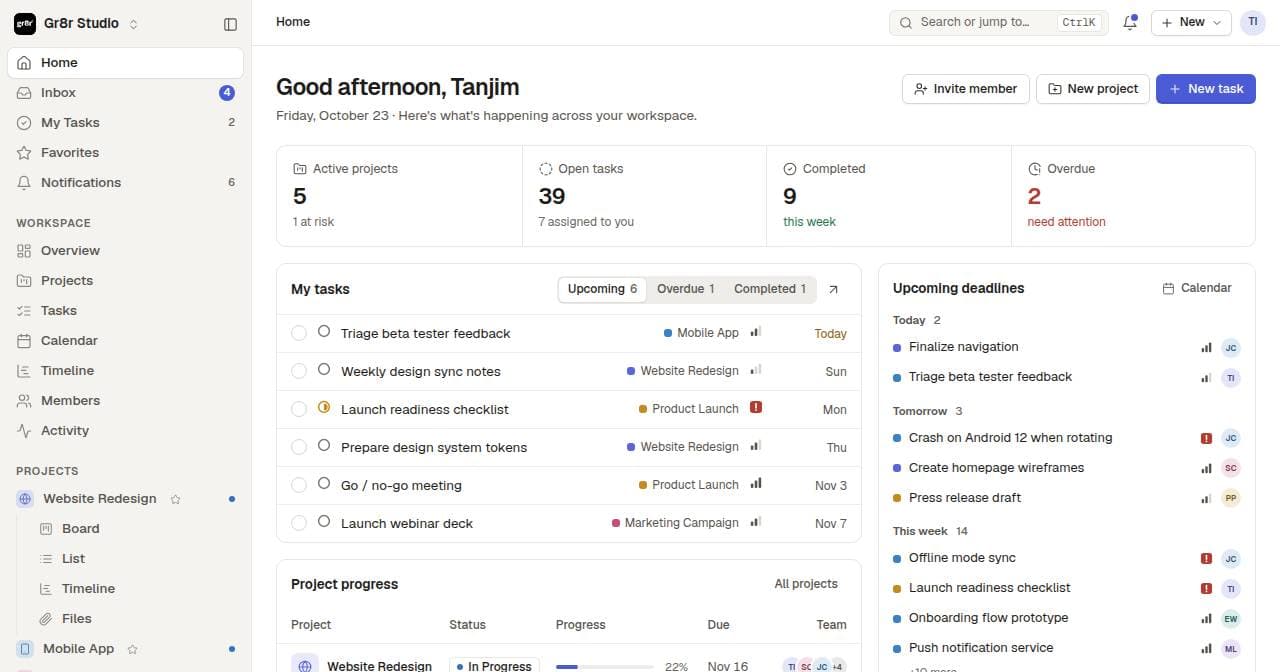Check off Triage beta tester feedback task
The width and height of the screenshot is (1280, 672).
coord(299,333)
